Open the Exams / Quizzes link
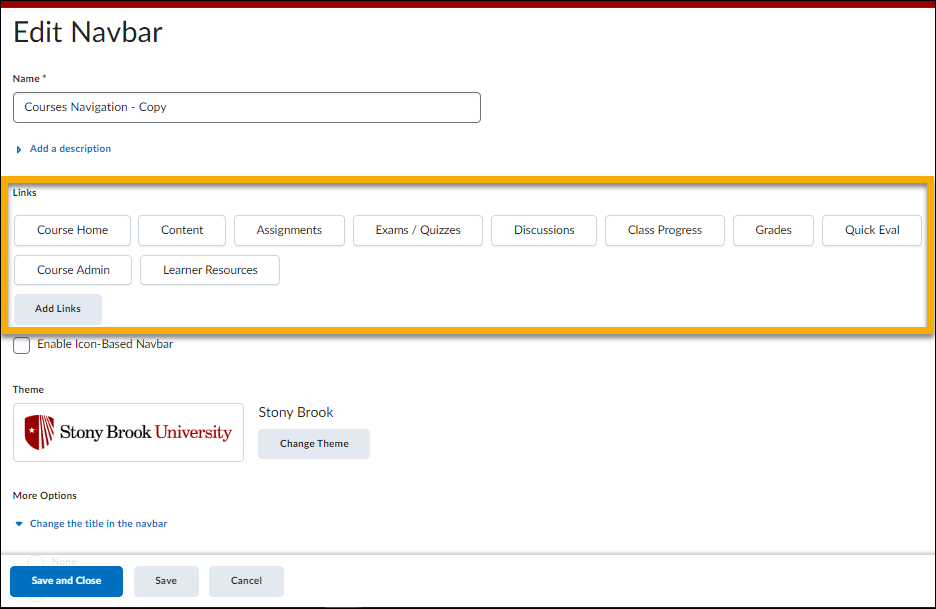 point(417,230)
